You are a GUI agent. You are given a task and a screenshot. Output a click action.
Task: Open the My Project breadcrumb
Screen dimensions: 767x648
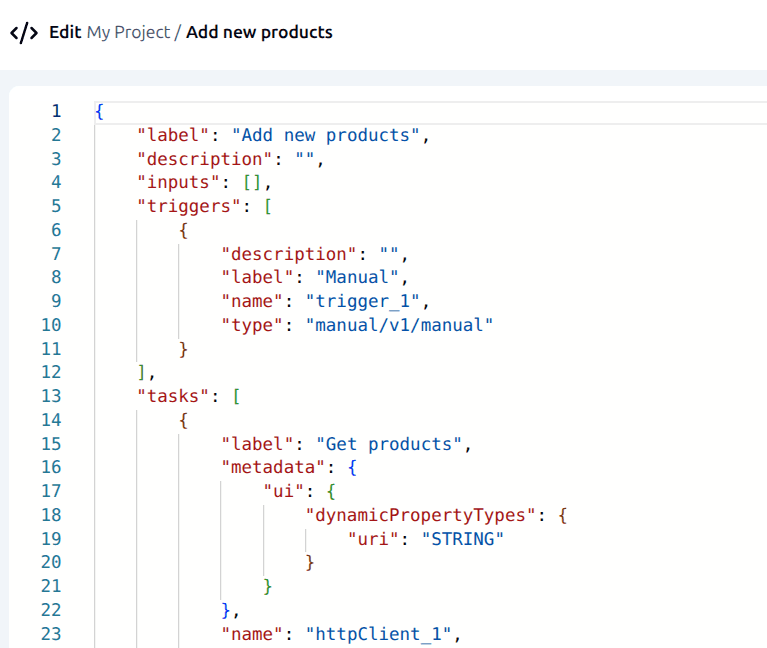pos(129,32)
